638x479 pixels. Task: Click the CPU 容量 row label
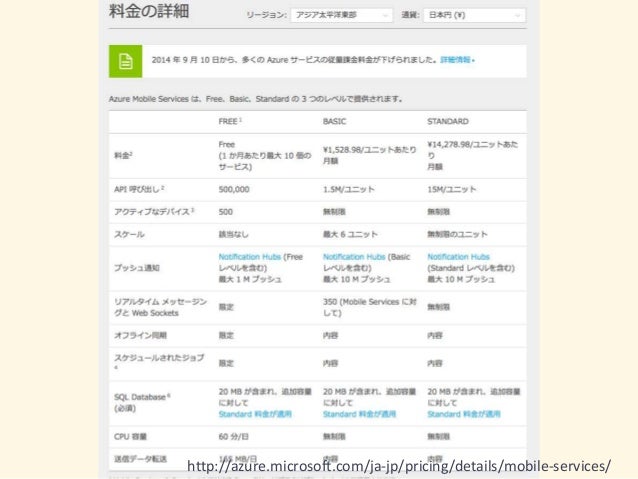coord(130,437)
